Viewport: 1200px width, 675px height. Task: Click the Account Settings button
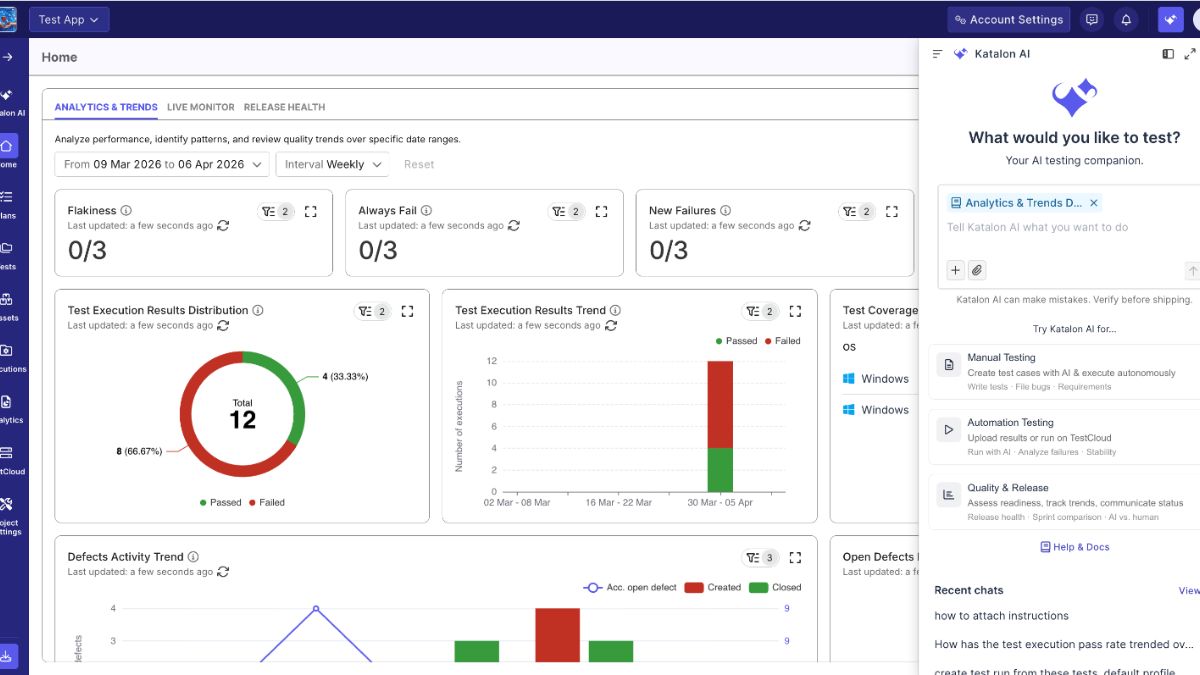[1009, 19]
